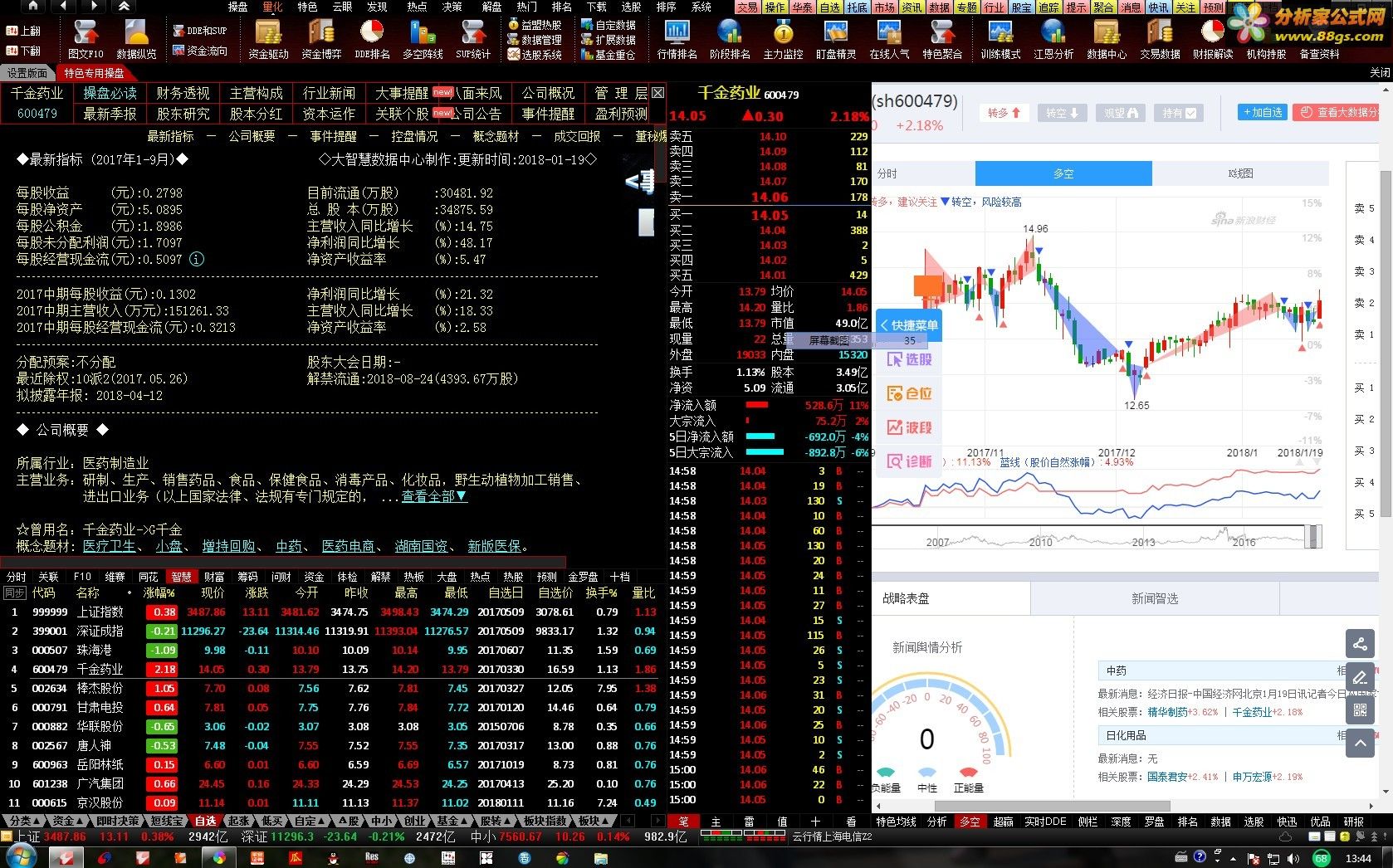Click the 查看大数据分析 red button

point(1337,112)
